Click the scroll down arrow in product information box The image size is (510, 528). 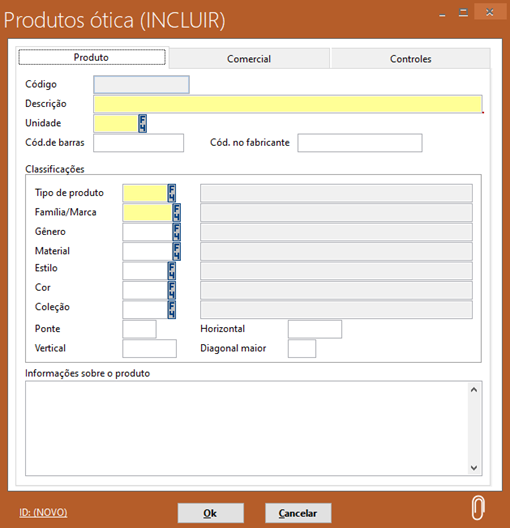click(474, 468)
